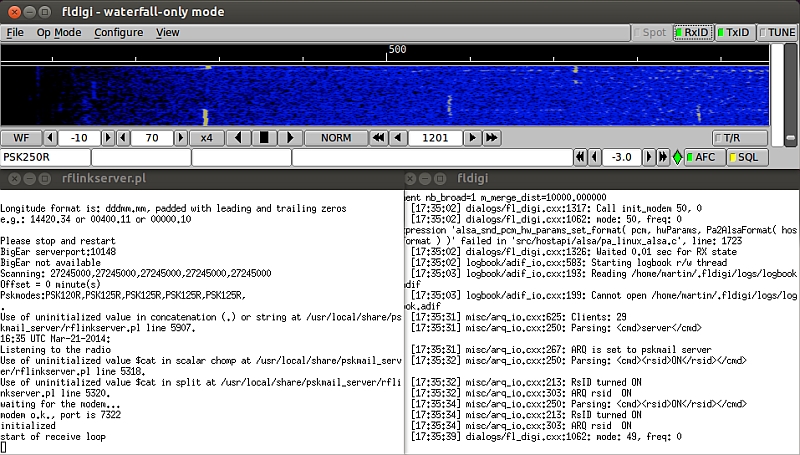Toggle TxID transmit identification
The height and width of the screenshot is (455, 800).
coord(734,33)
